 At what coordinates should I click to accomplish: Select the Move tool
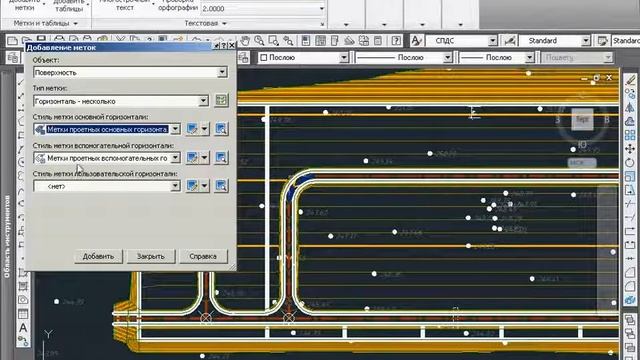coord(630,149)
